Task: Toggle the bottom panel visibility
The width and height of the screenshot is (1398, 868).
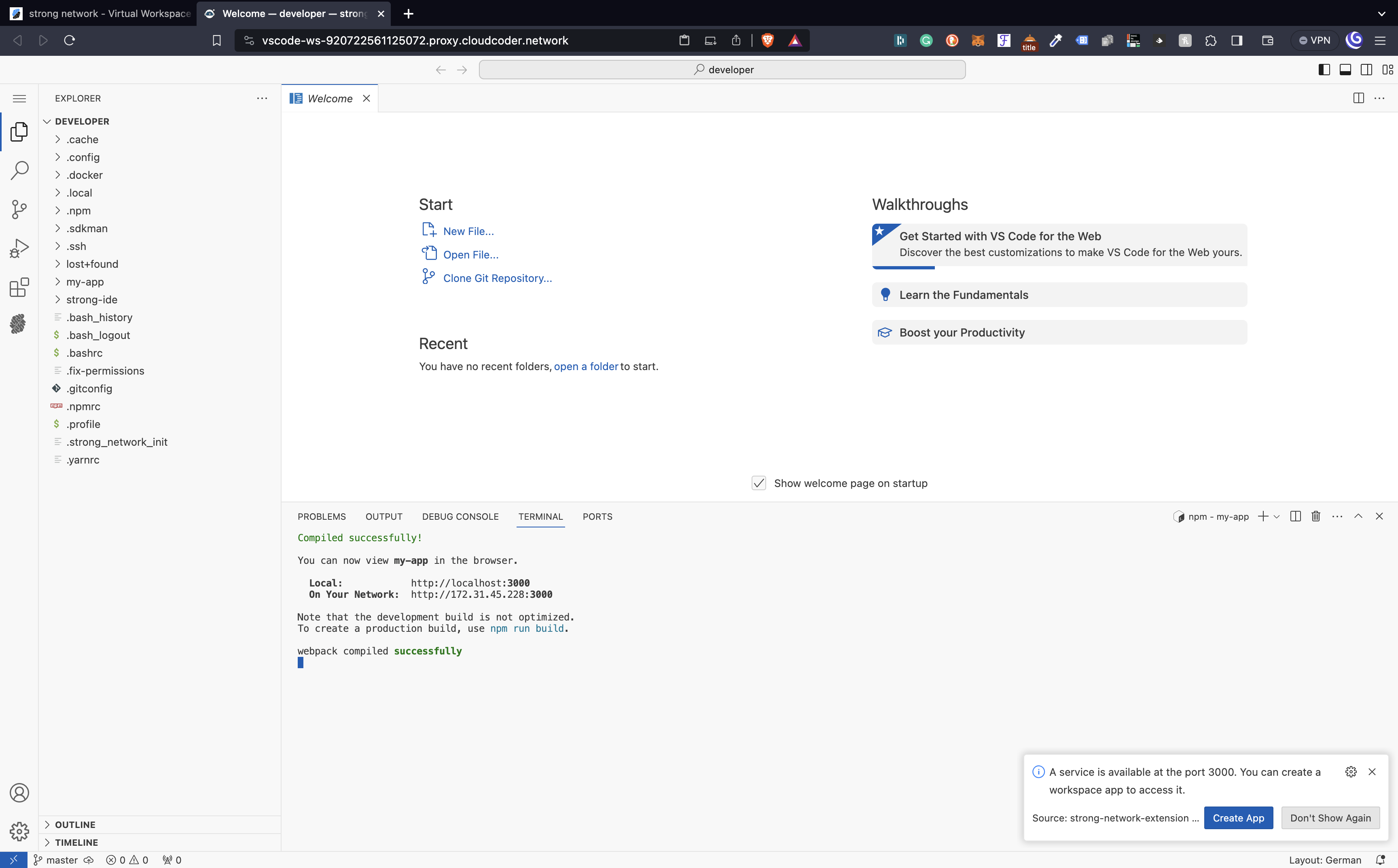Action: pos(1345,70)
